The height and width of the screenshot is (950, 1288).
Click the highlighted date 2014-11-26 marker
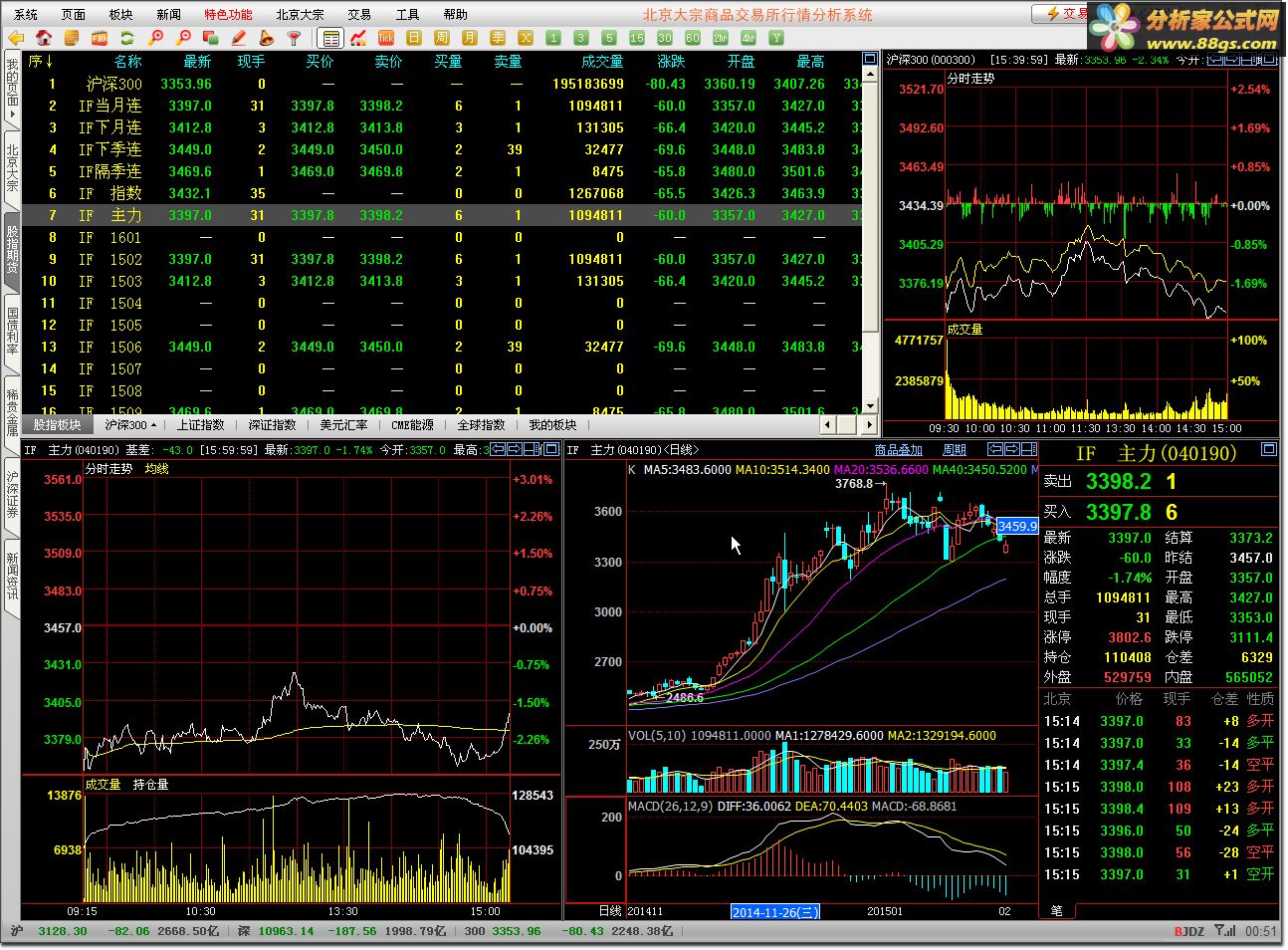pos(775,911)
